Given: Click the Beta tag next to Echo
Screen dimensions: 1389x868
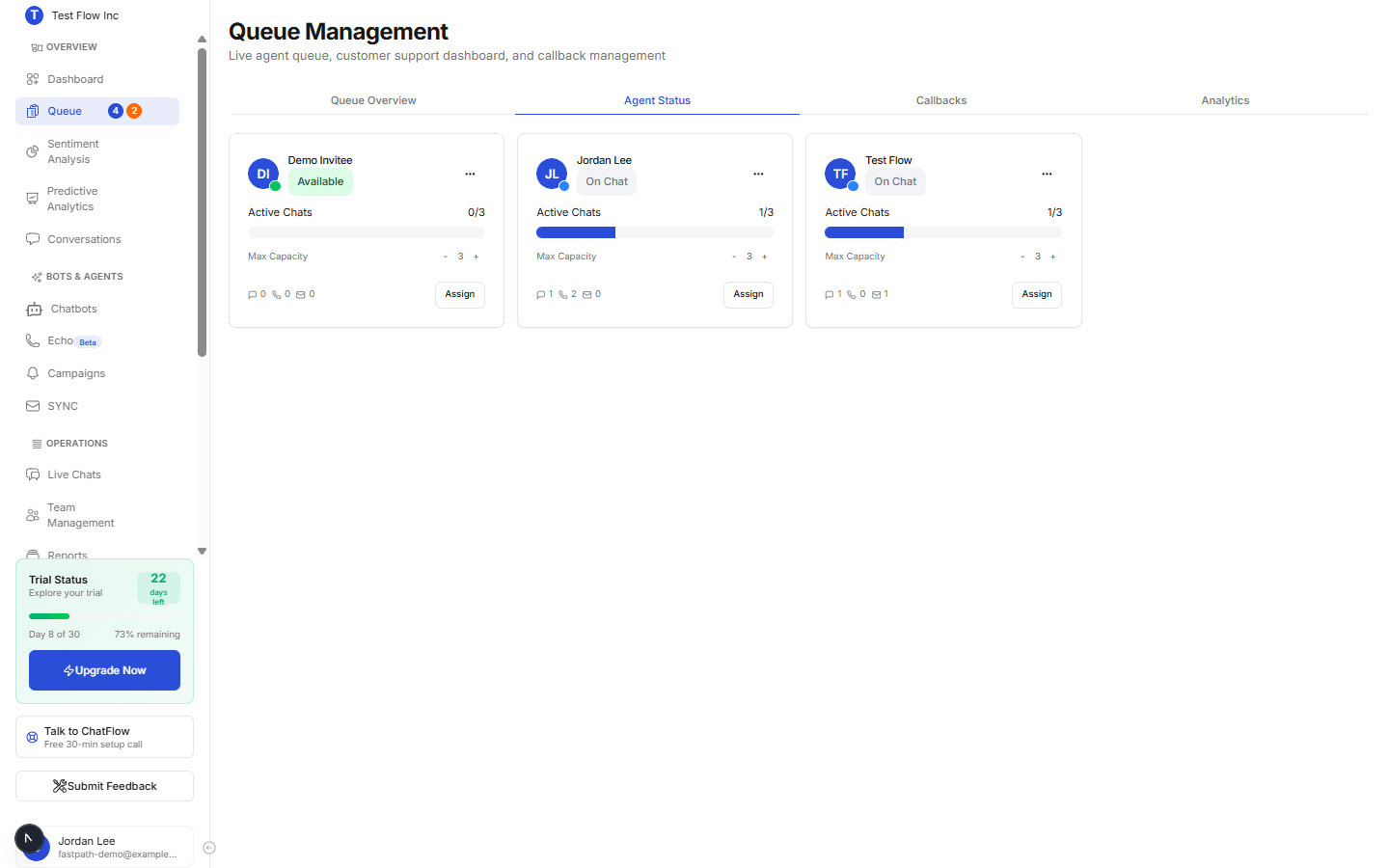Looking at the screenshot, I should (x=88, y=342).
